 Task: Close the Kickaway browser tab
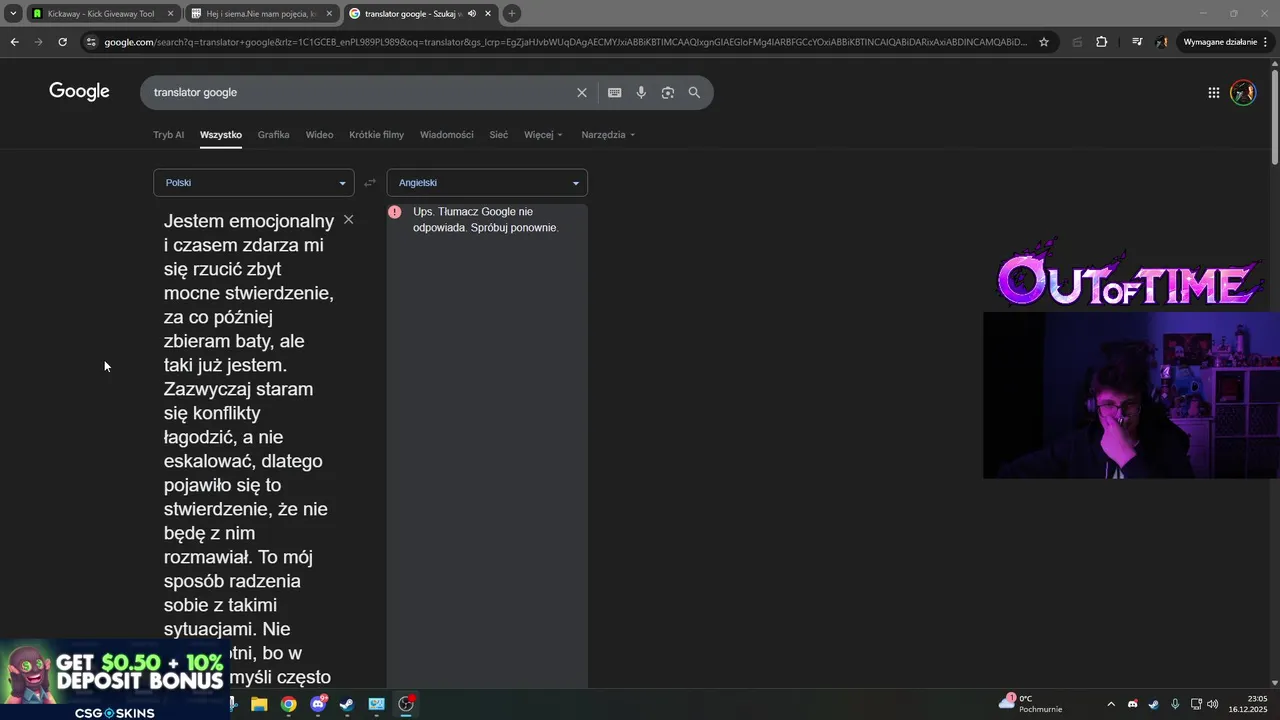[170, 14]
